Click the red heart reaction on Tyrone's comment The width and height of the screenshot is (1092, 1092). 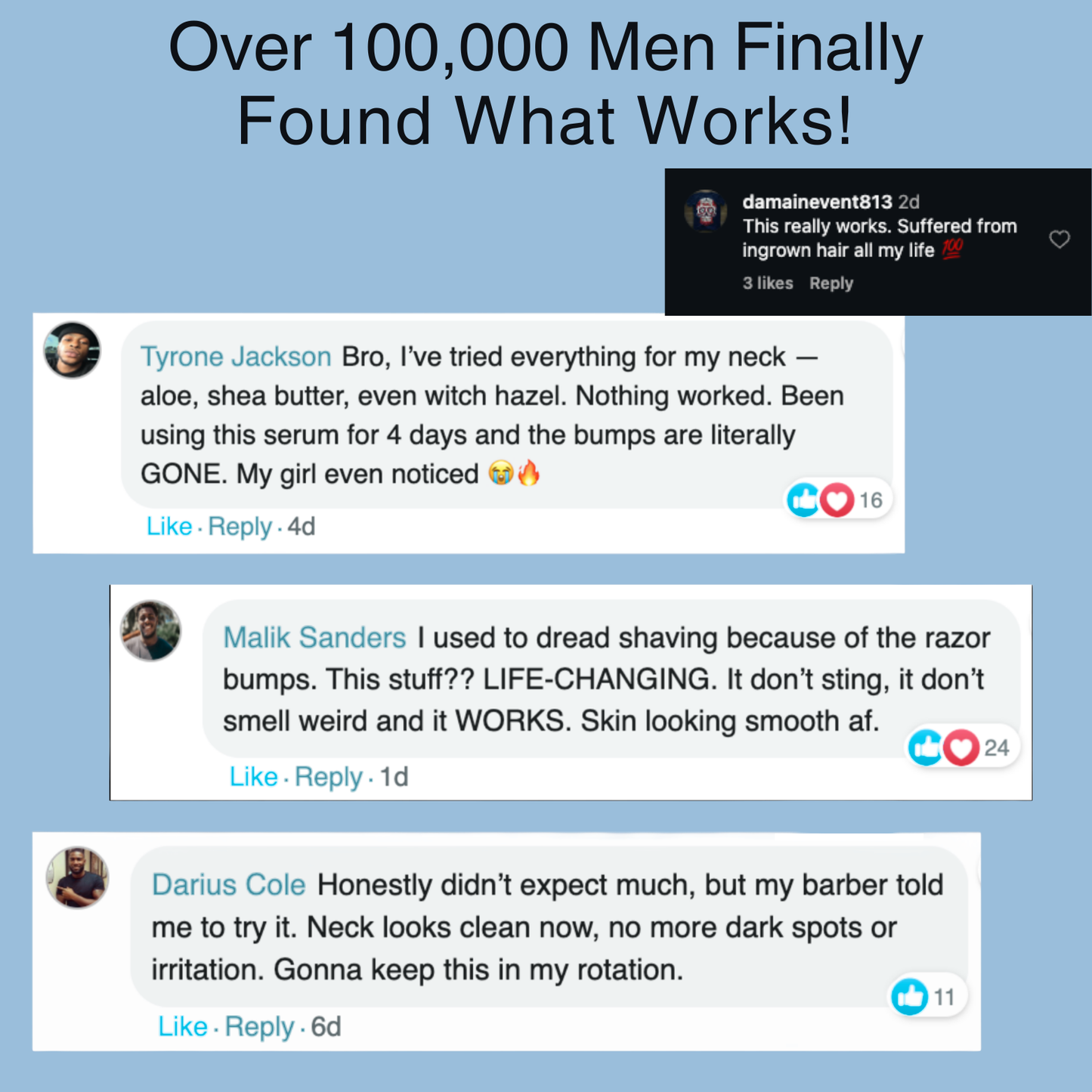pos(837,500)
